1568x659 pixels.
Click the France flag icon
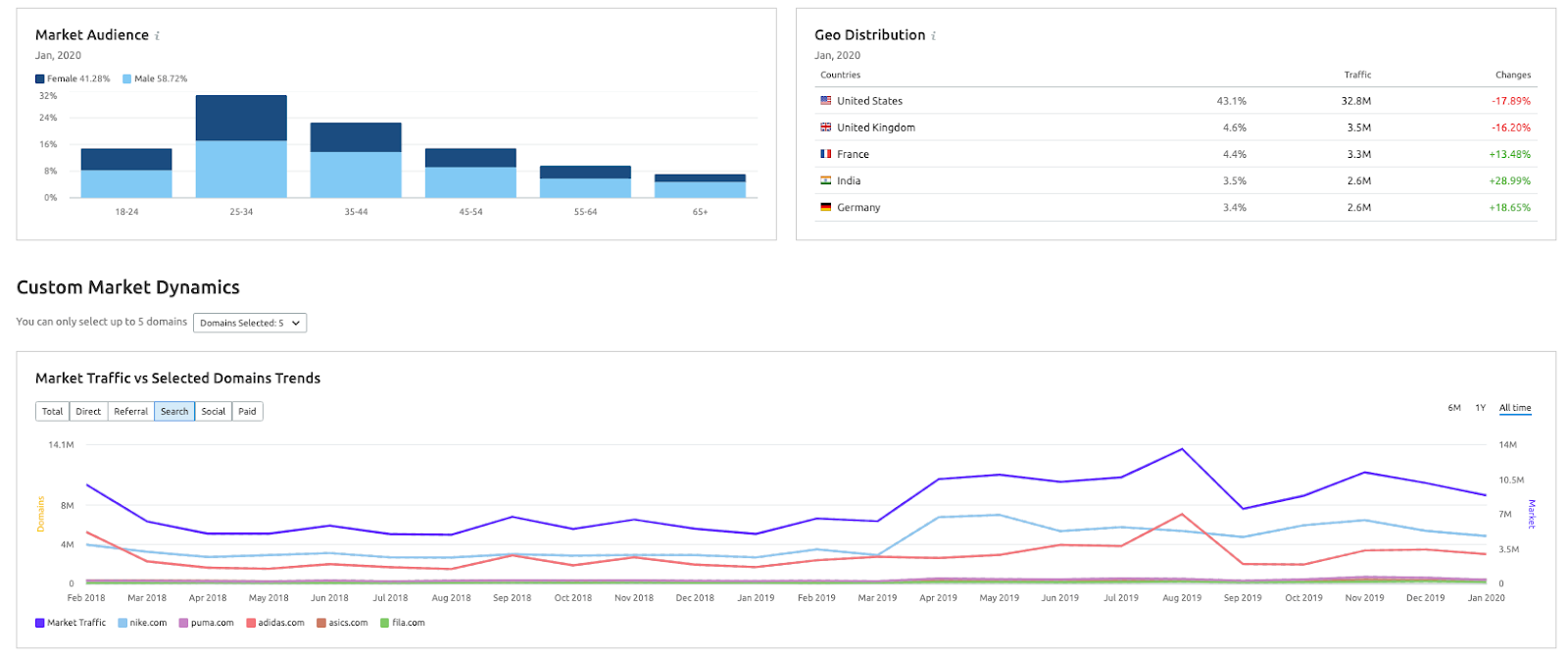pyautogui.click(x=826, y=154)
